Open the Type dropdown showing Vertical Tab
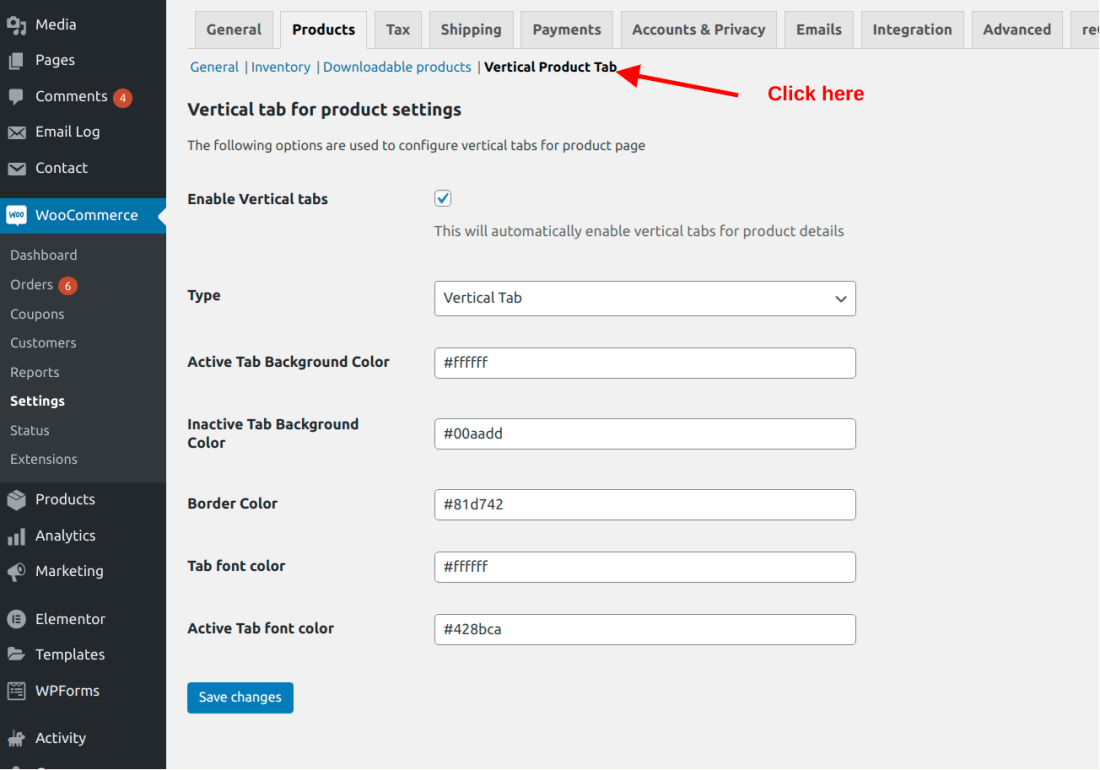The width and height of the screenshot is (1100, 770). click(x=645, y=298)
